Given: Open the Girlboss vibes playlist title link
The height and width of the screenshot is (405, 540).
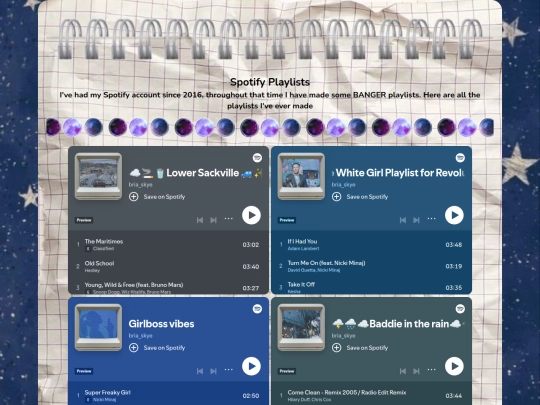Looking at the screenshot, I should 161,324.
